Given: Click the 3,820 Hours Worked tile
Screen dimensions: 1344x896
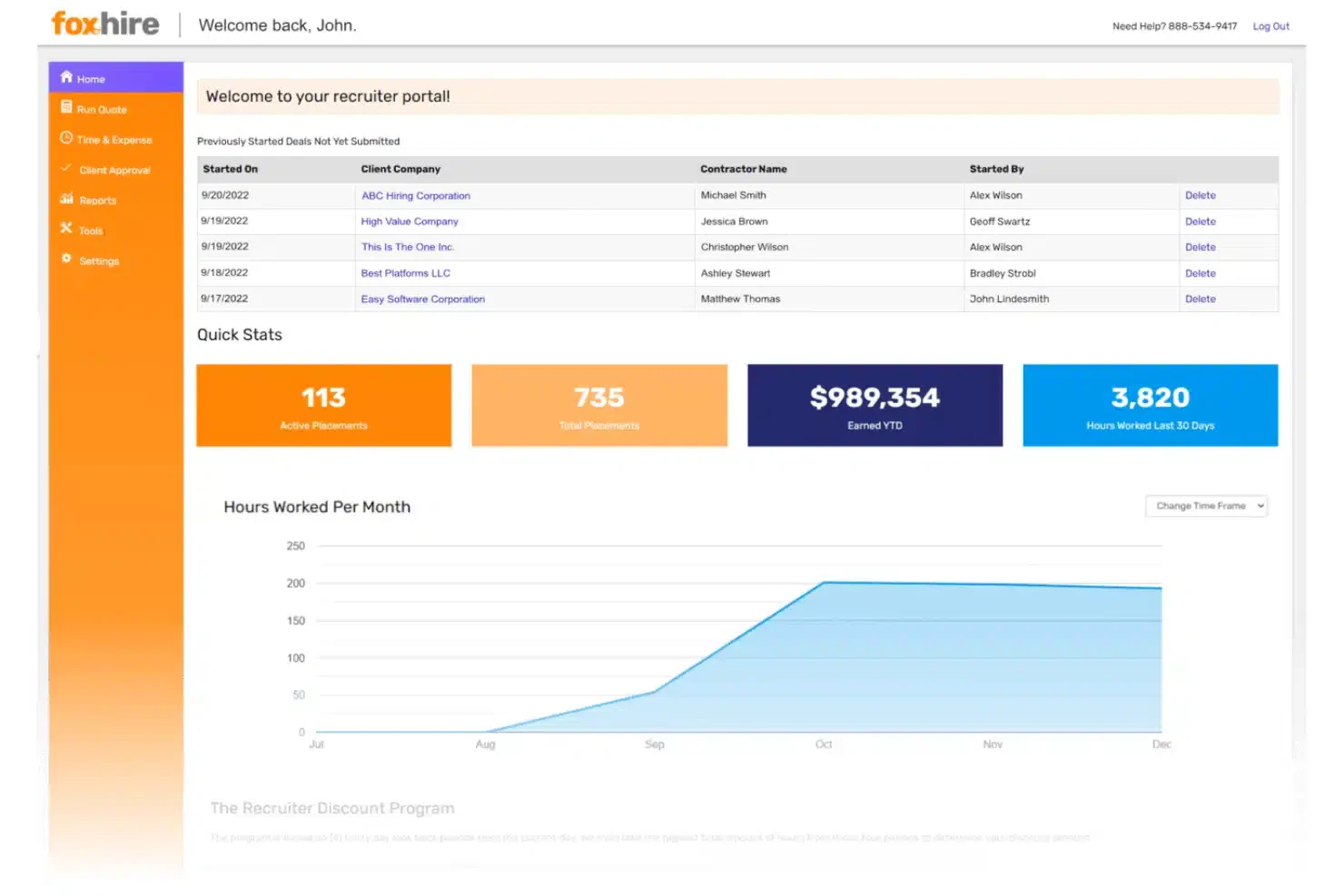Looking at the screenshot, I should point(1150,405).
